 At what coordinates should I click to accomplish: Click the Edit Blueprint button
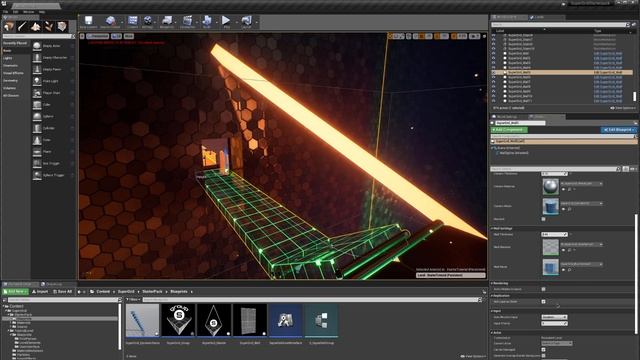(x=618, y=130)
